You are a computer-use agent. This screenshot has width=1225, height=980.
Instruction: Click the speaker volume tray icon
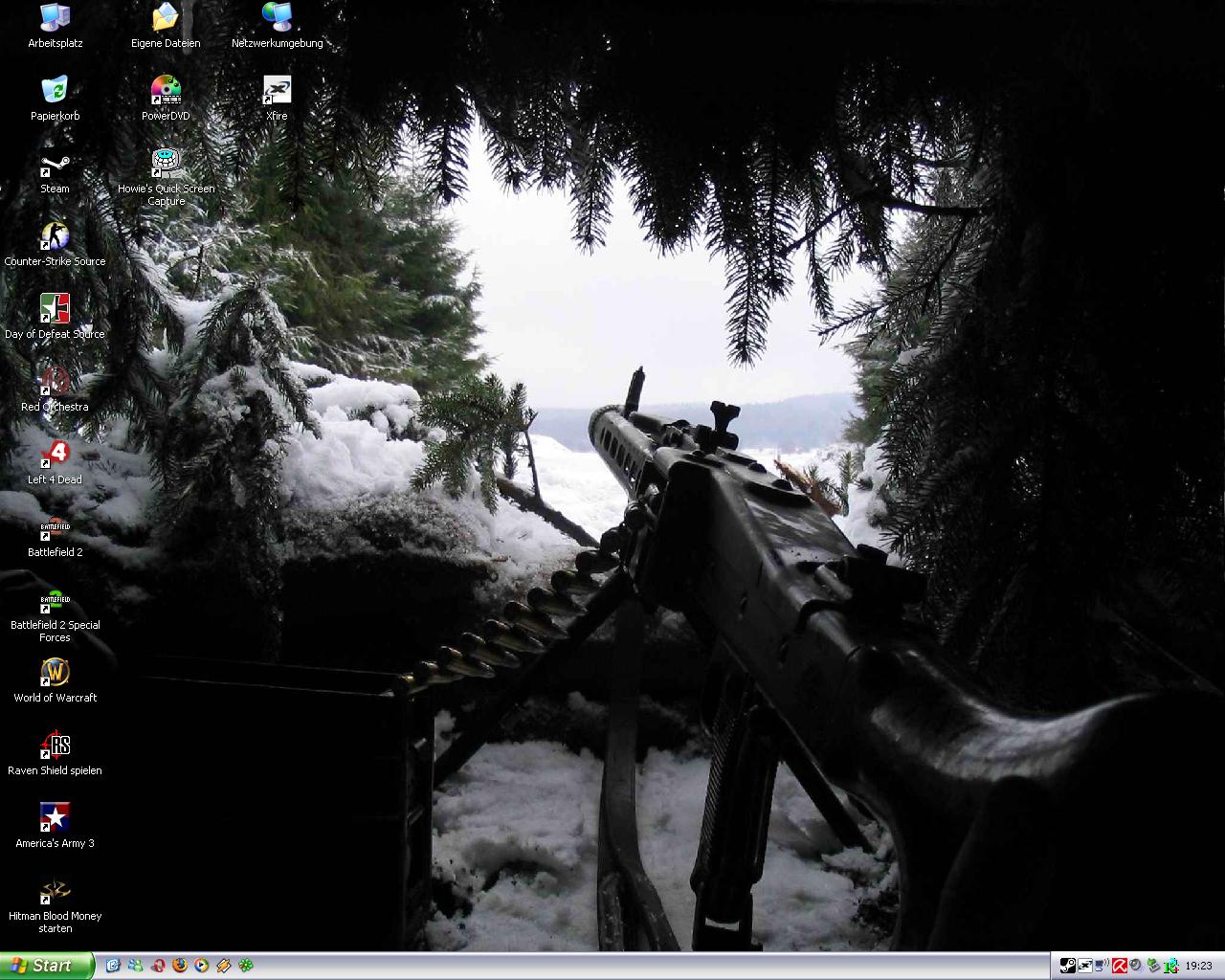pos(1136,965)
